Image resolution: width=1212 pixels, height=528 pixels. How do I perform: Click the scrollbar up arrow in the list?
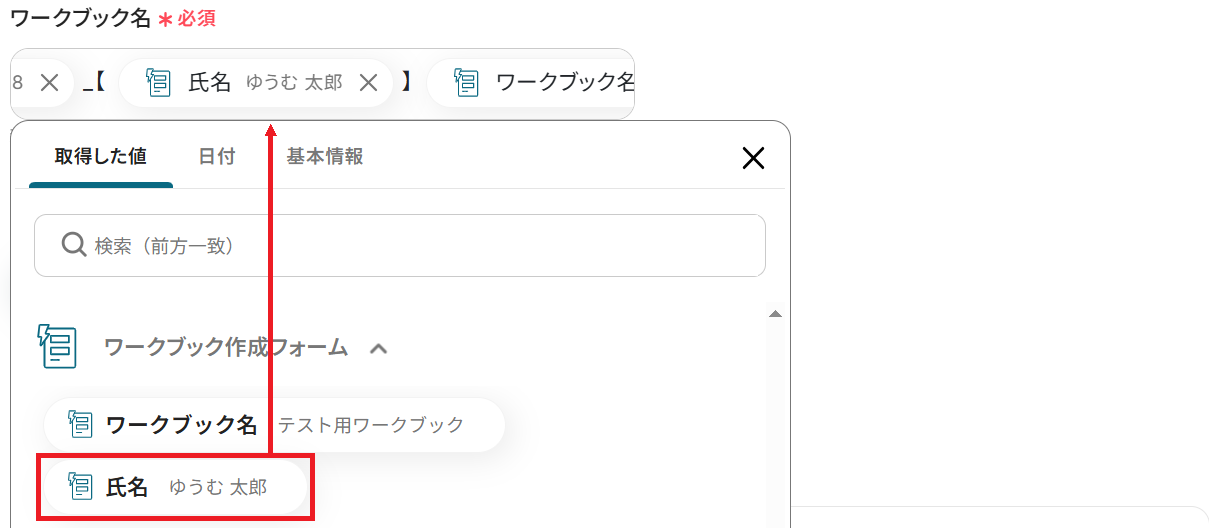(x=774, y=314)
